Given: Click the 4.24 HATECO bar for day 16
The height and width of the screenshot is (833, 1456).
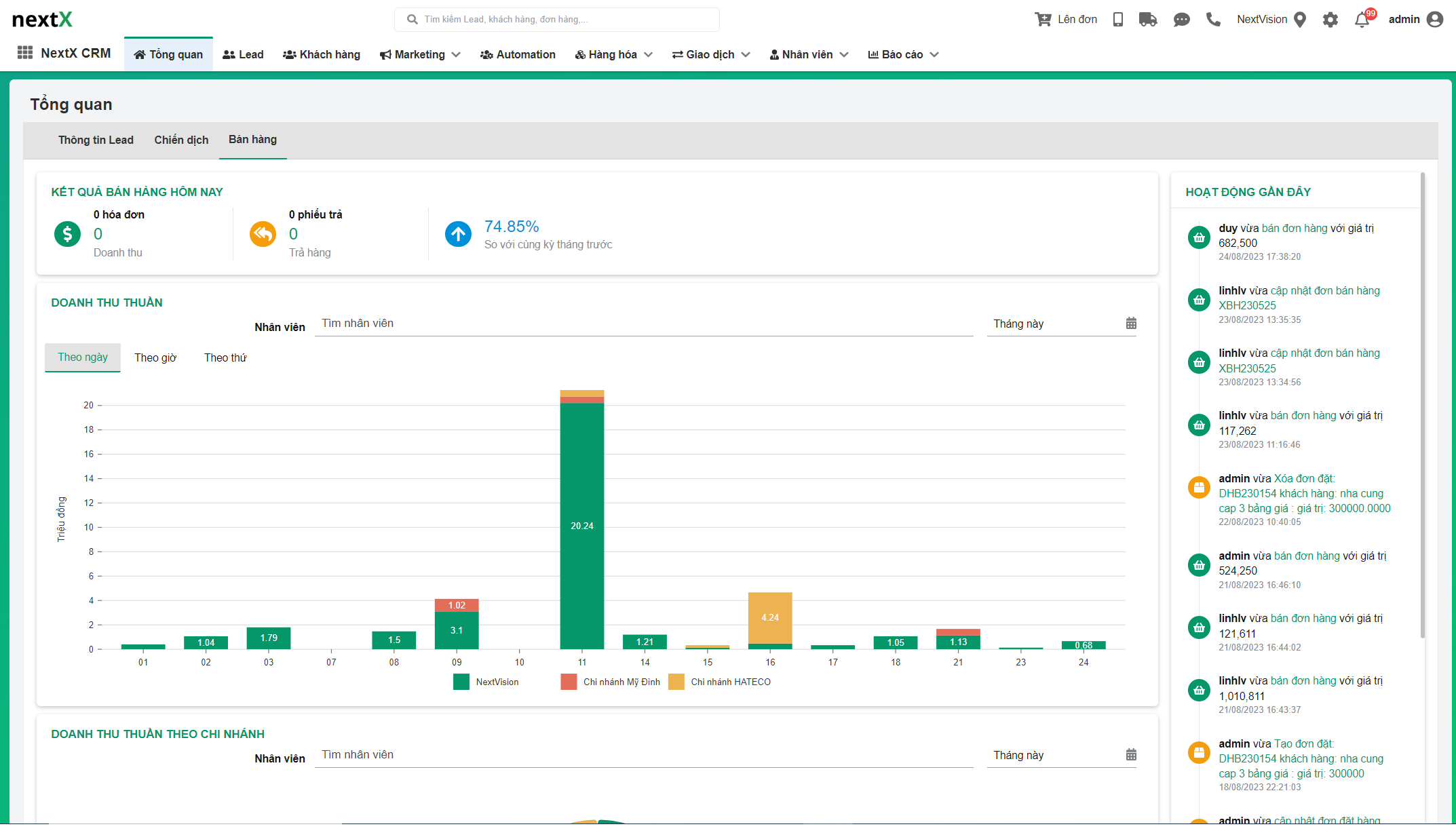Looking at the screenshot, I should point(770,618).
